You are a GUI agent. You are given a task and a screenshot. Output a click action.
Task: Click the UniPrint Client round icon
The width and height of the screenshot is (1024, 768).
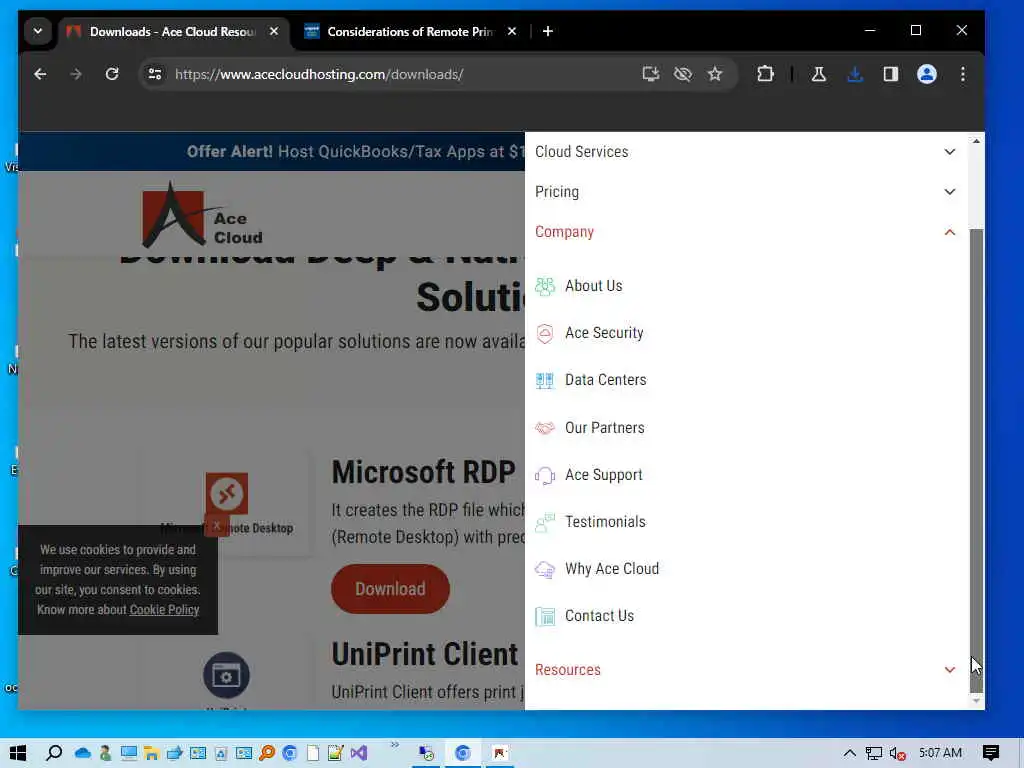pyautogui.click(x=226, y=675)
